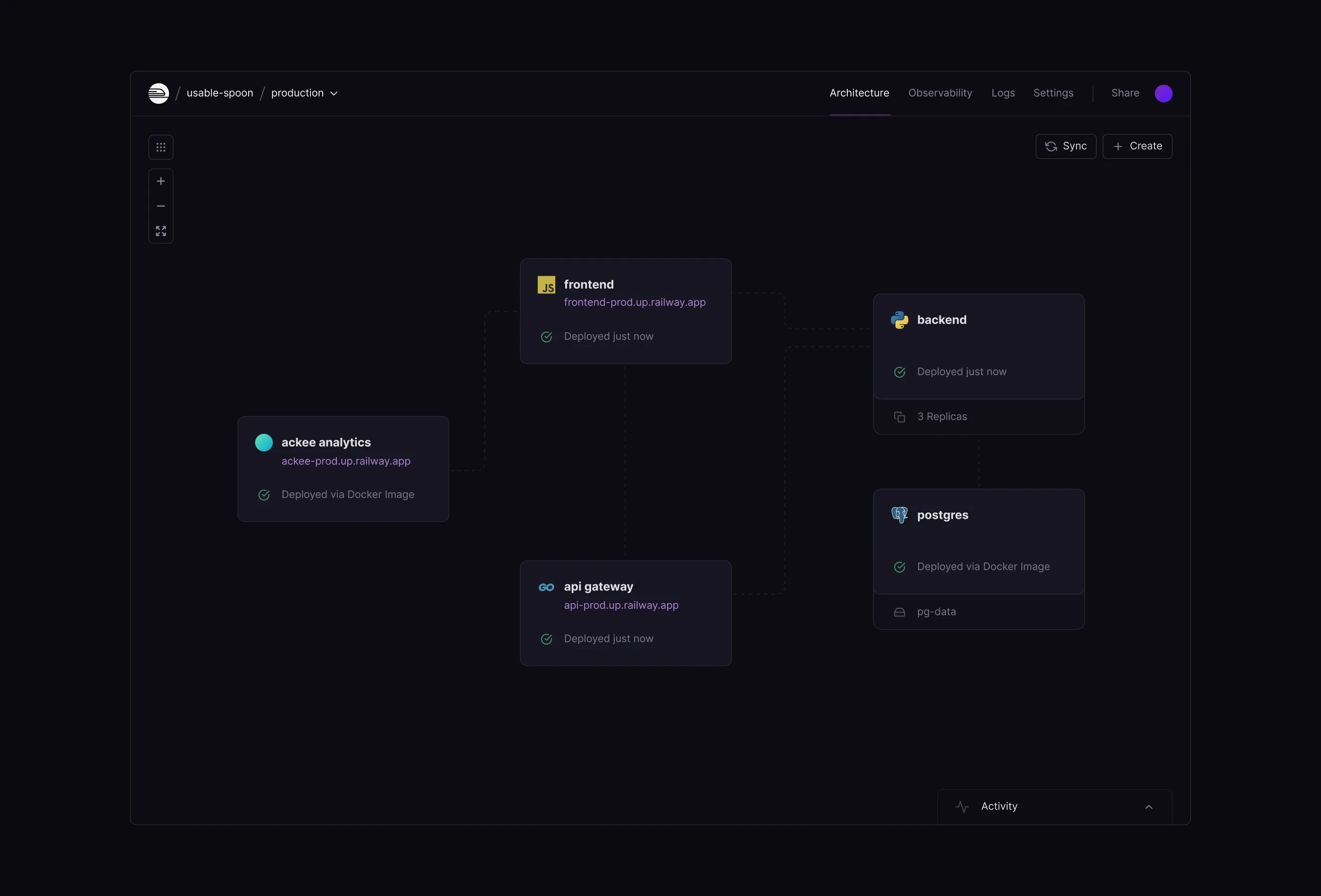This screenshot has width=1321, height=896.
Task: Click the teal ackee analytics circle icon
Action: tap(264, 443)
